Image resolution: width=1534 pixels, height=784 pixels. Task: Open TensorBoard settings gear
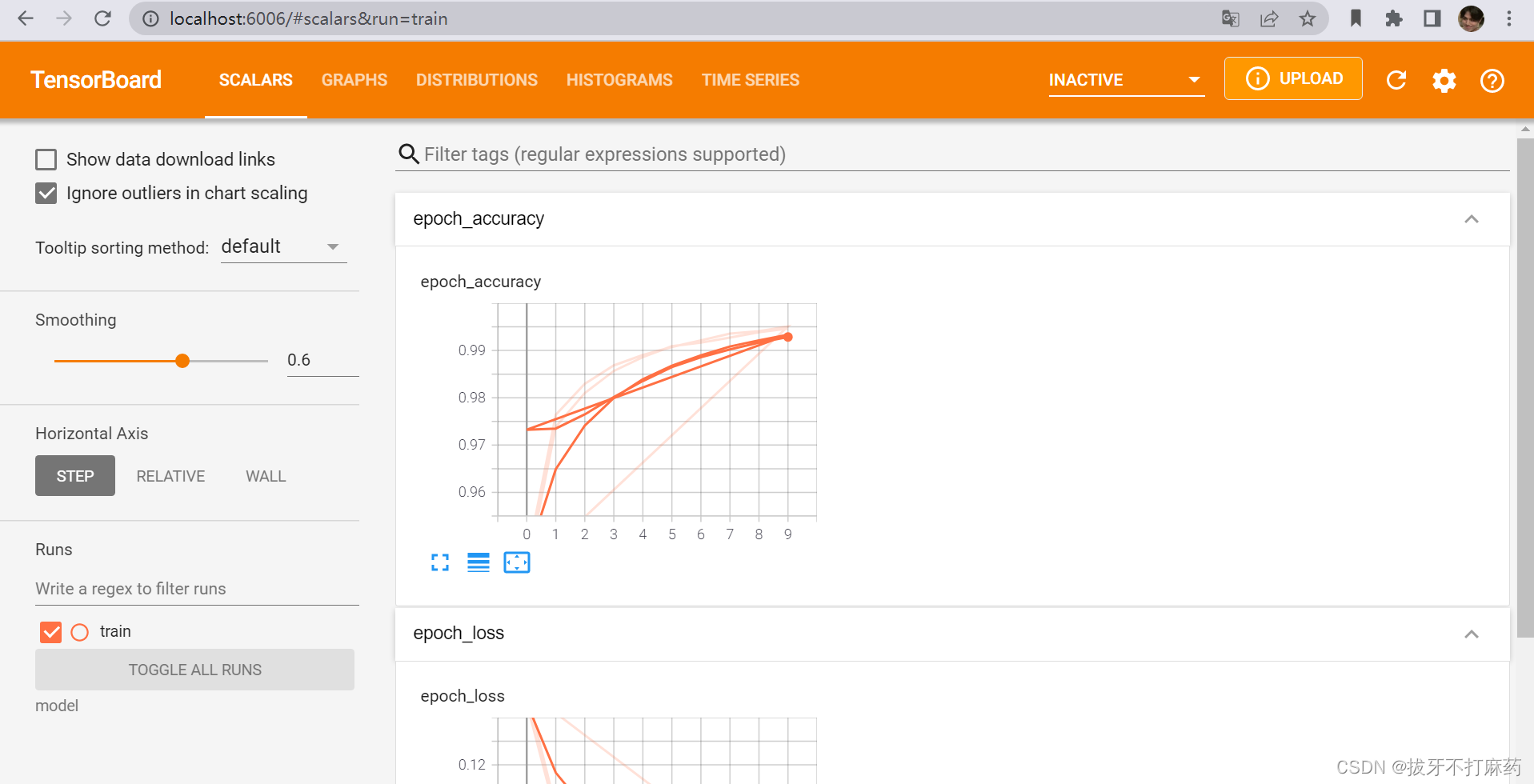1444,80
